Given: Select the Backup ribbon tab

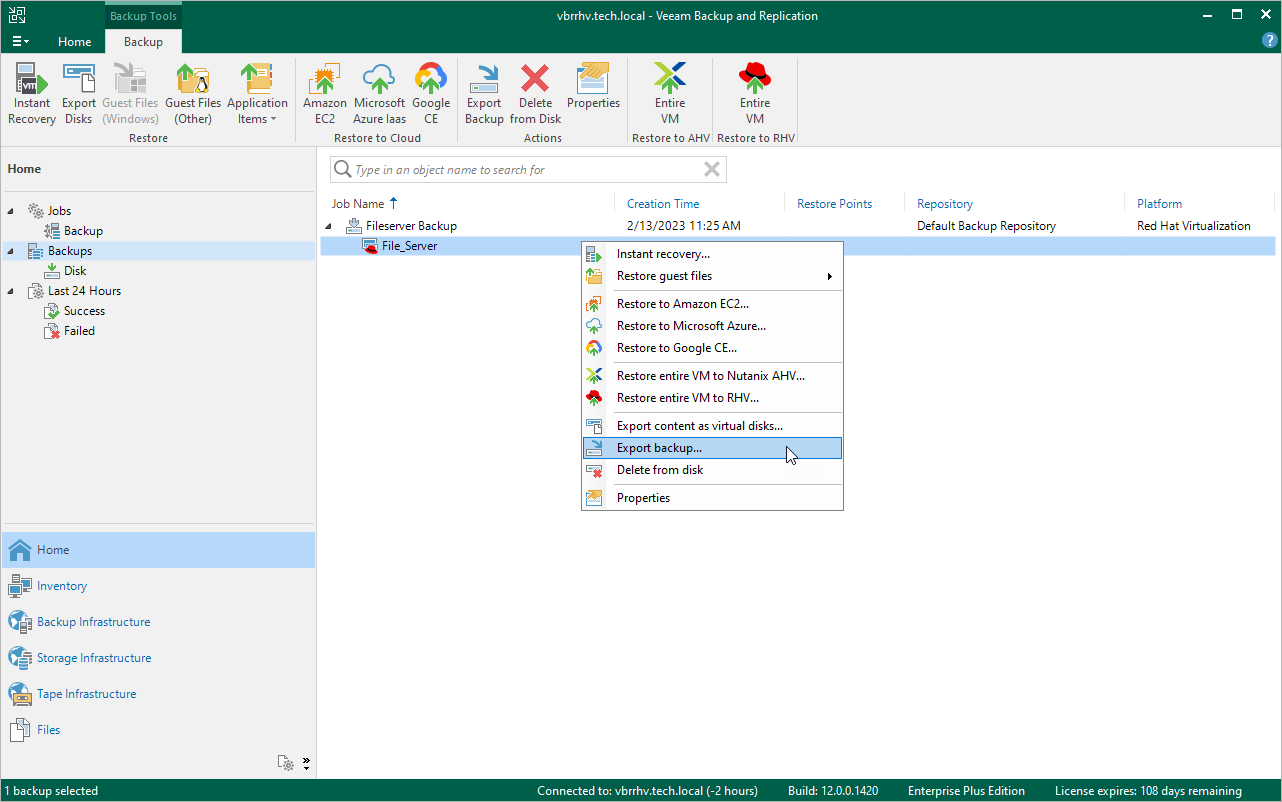Looking at the screenshot, I should tap(143, 42).
